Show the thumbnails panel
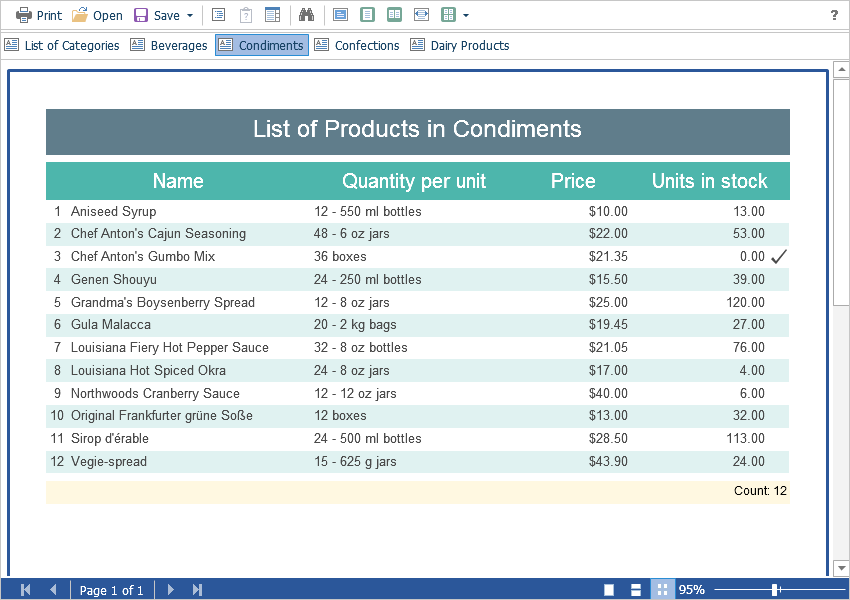Image resolution: width=850 pixels, height=600 pixels. point(272,15)
